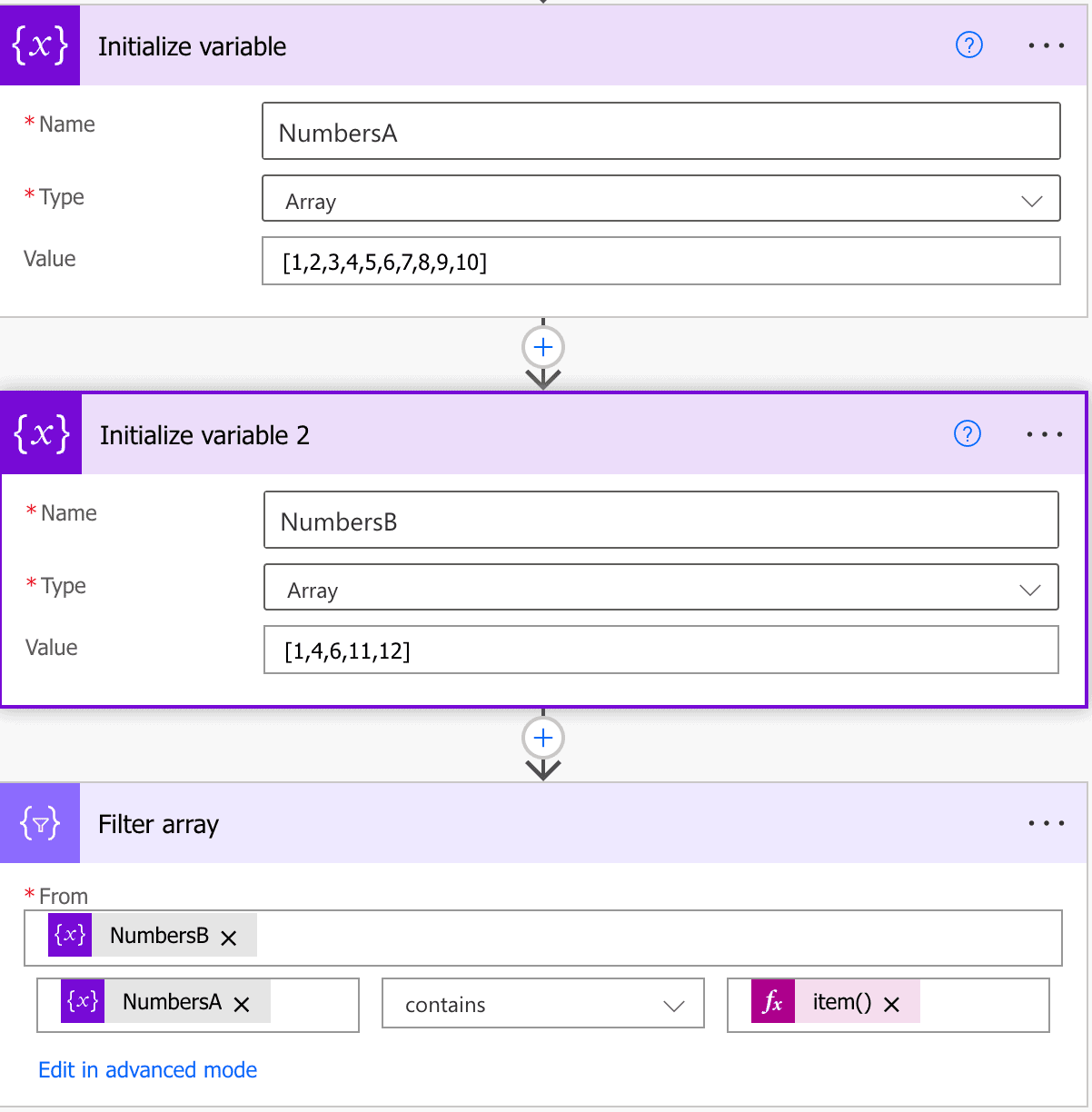
Task: Click Edit in advanced mode
Action: click(147, 1069)
